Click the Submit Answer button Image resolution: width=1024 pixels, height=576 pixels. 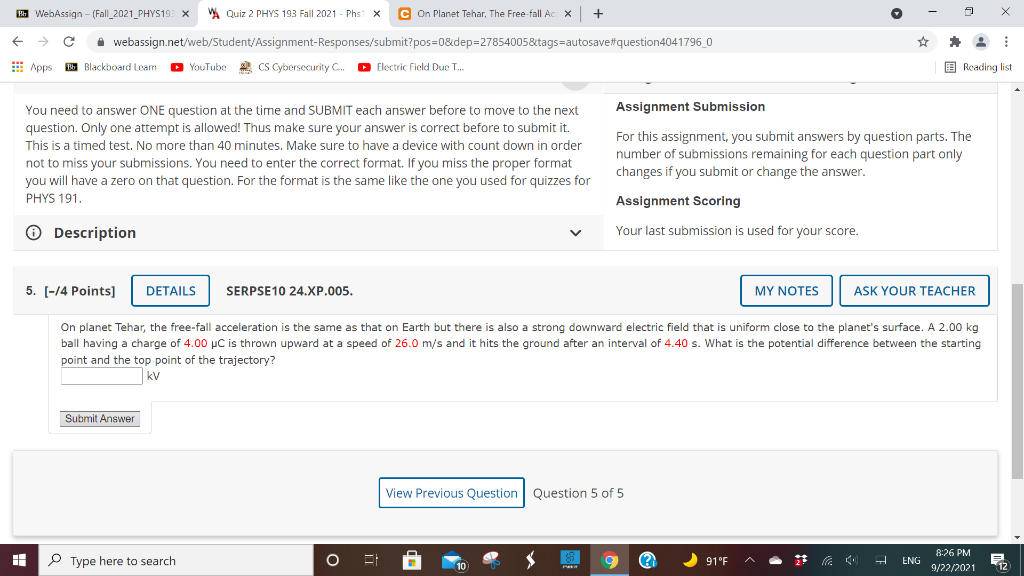pos(100,418)
